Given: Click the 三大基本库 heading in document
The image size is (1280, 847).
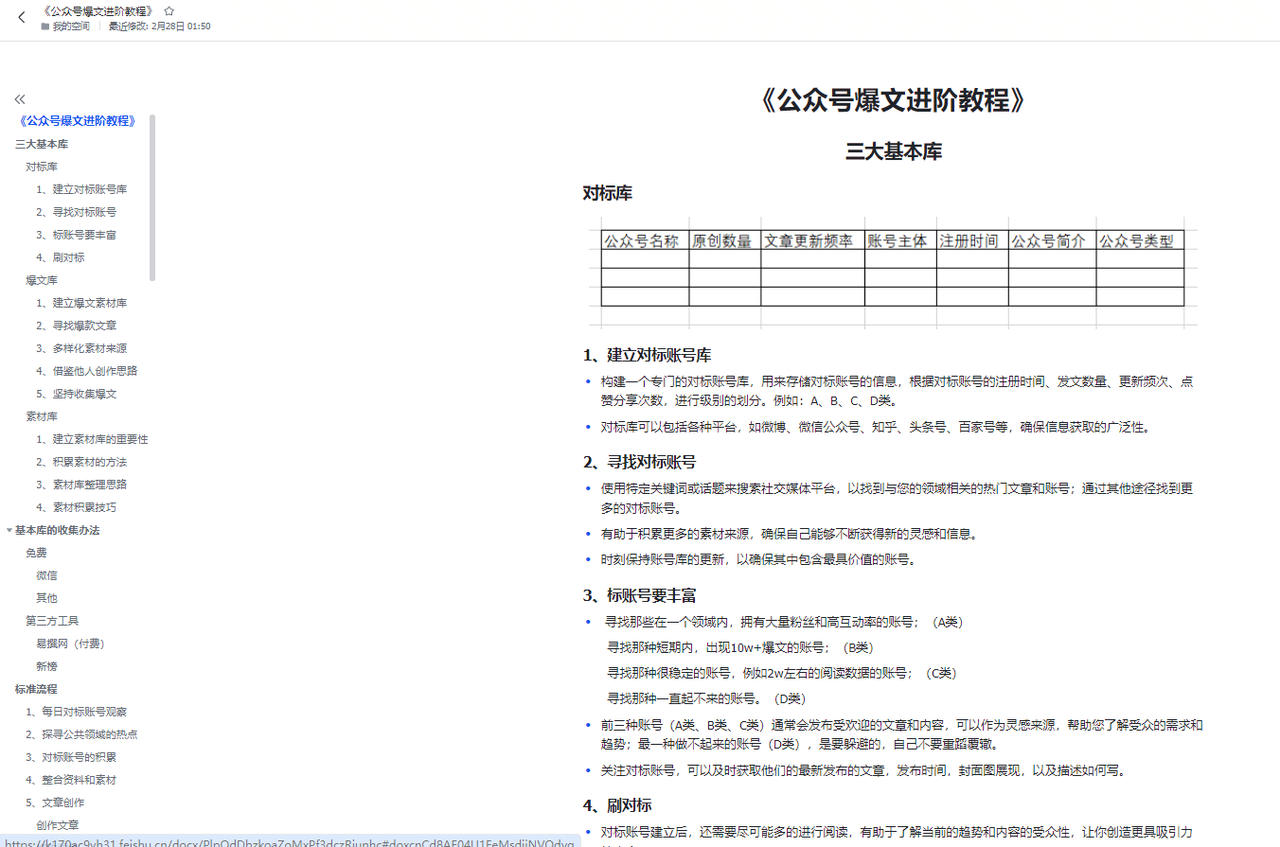Looking at the screenshot, I should [x=893, y=152].
